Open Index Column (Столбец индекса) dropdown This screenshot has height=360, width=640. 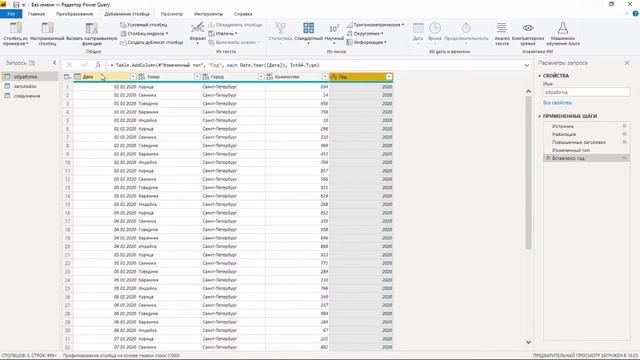(x=144, y=33)
